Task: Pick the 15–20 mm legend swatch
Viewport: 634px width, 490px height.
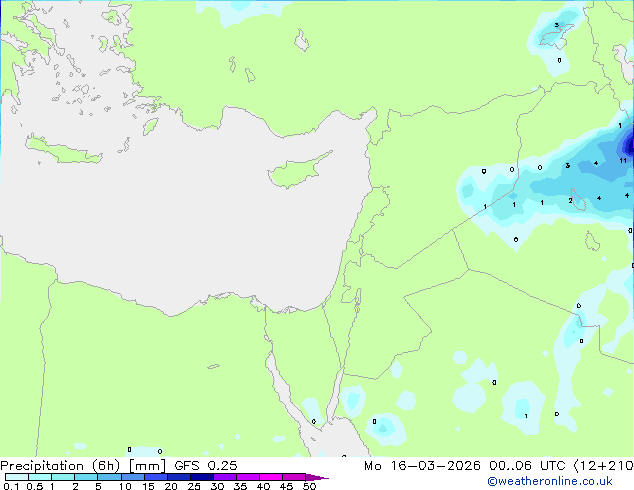Action: tap(156, 477)
